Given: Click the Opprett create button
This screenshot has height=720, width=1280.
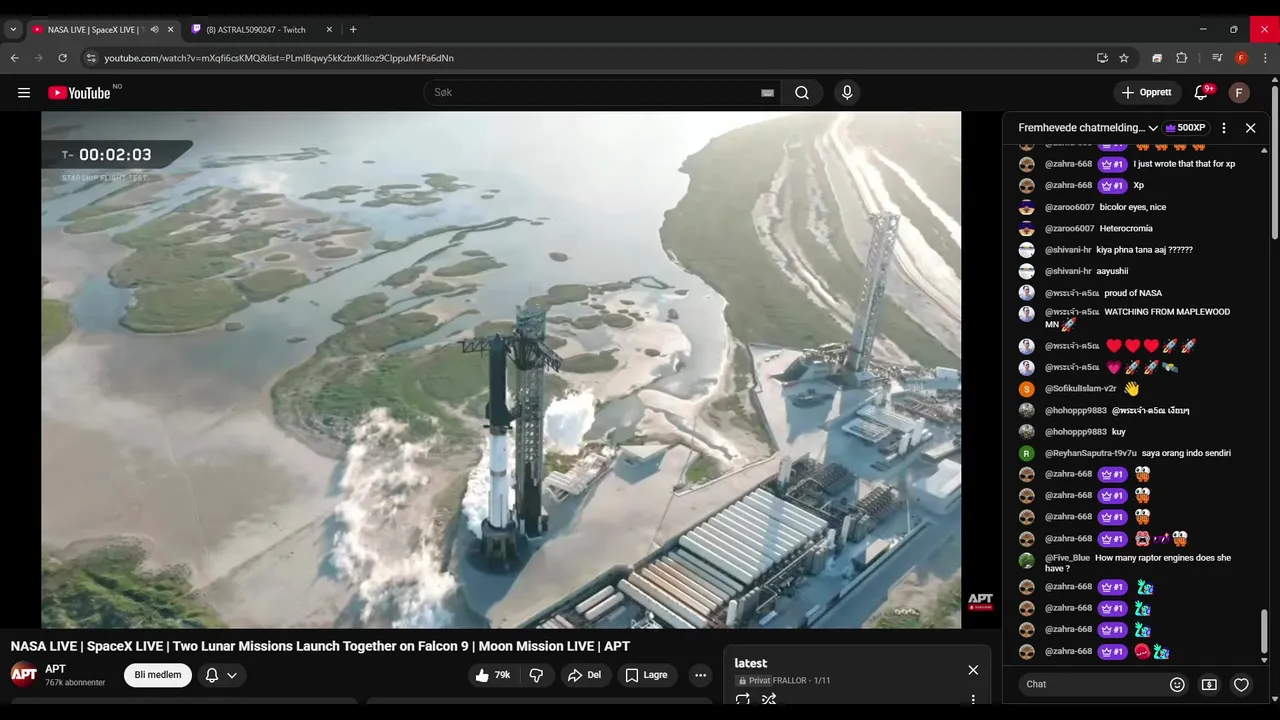Looking at the screenshot, I should click(x=1147, y=93).
